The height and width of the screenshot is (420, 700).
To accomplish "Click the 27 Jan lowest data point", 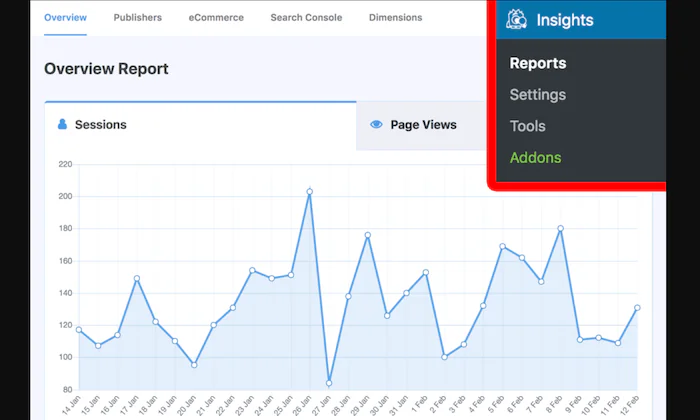I will click(329, 383).
